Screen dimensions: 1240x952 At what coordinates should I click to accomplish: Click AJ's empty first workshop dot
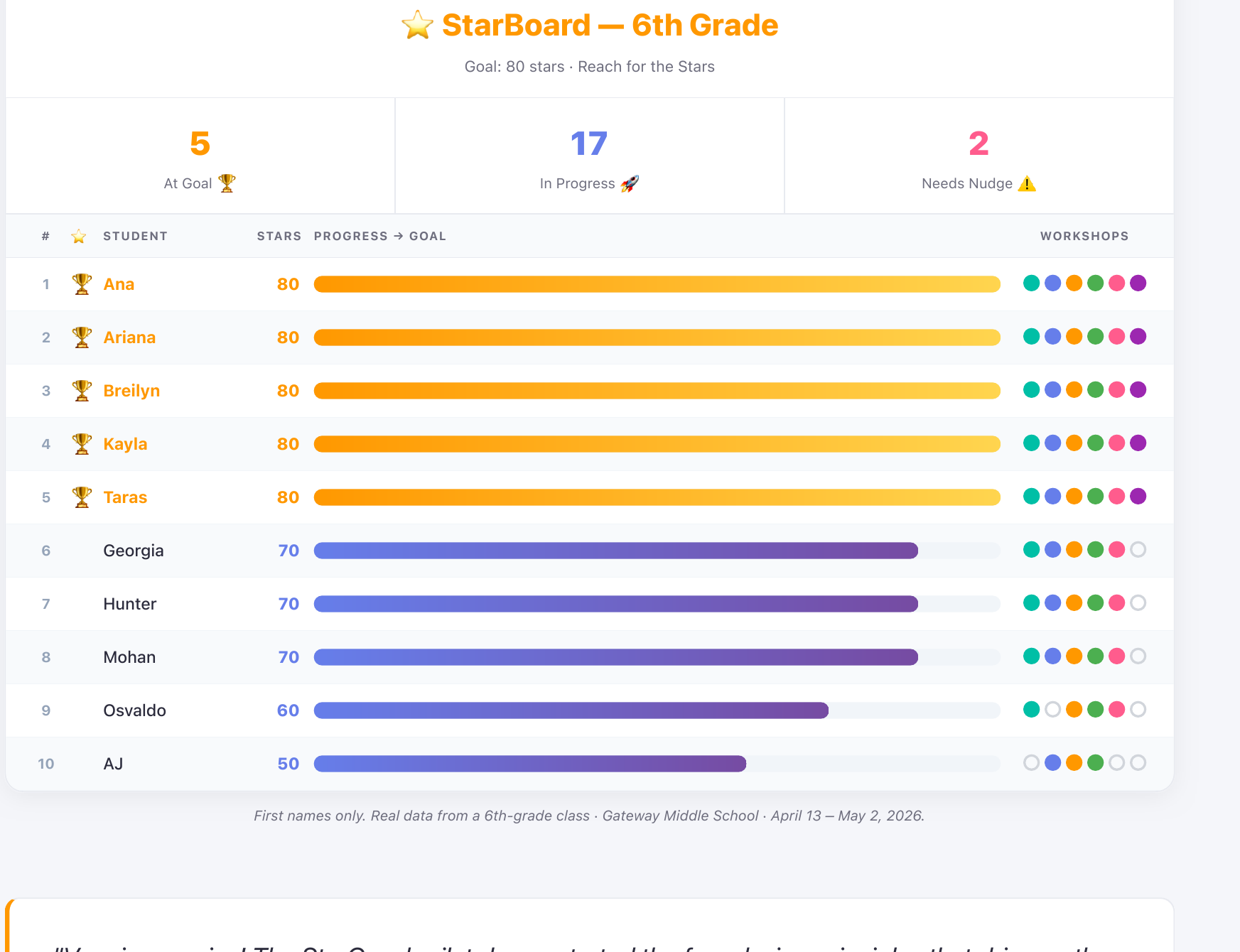1032,762
